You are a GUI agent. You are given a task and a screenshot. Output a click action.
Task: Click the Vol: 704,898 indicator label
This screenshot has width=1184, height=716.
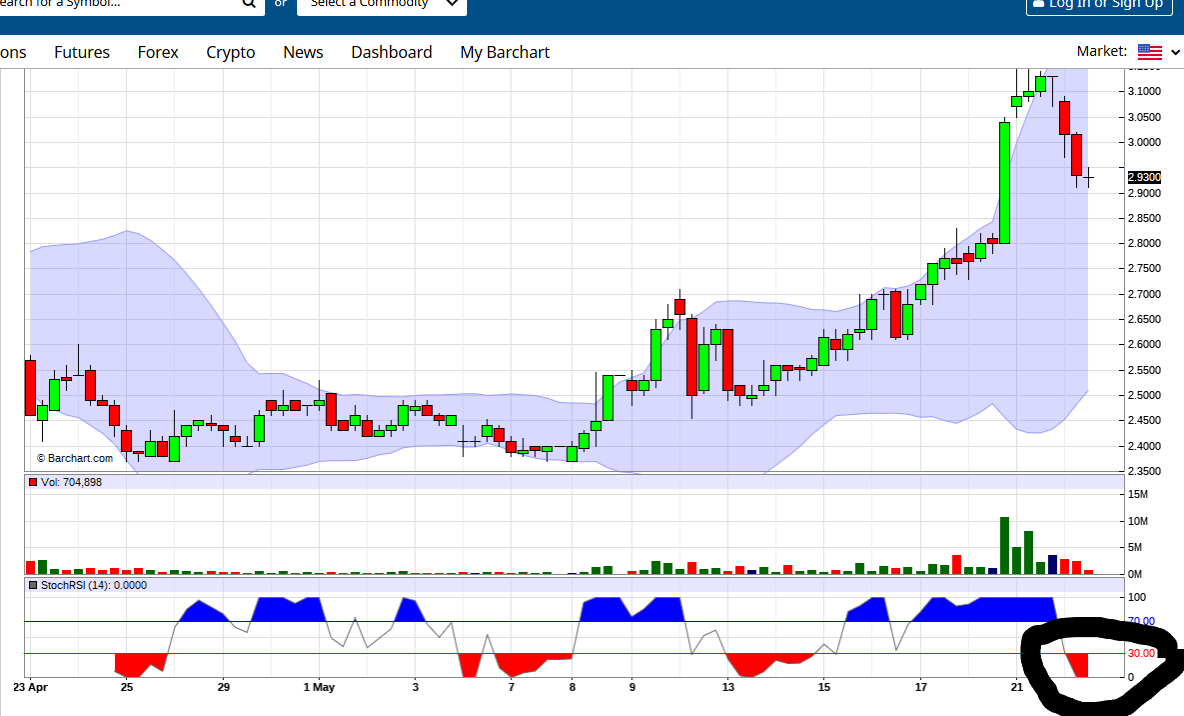click(x=69, y=482)
